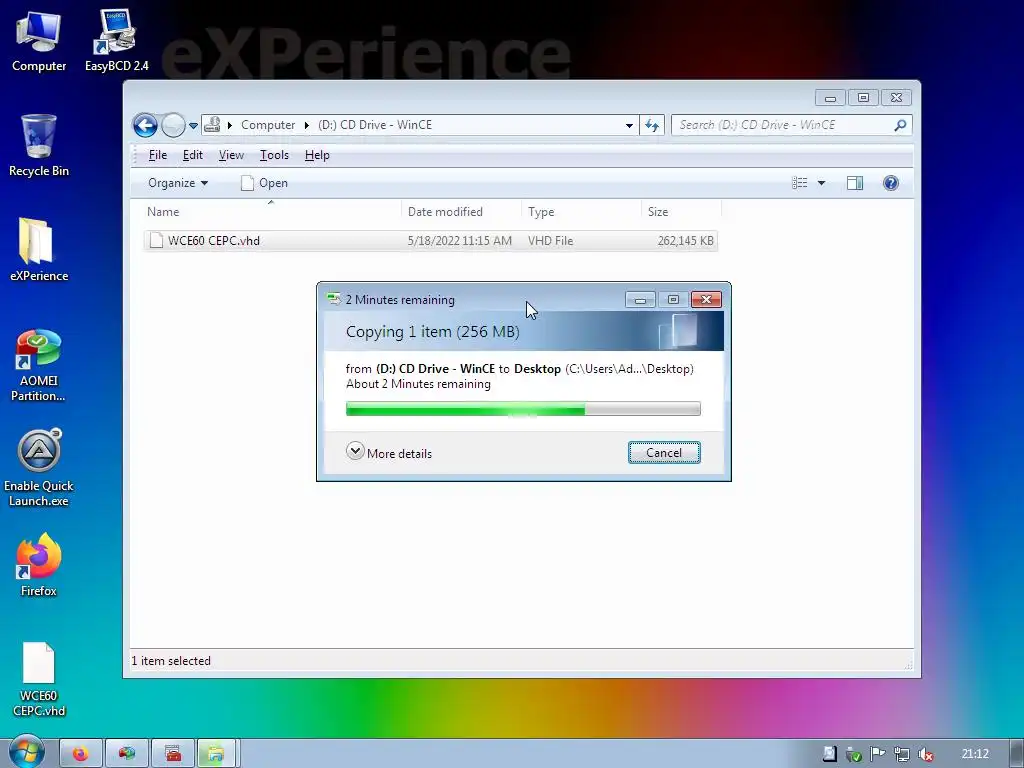Click Windows Explorer taskbar button
1024x768 pixels.
coord(216,753)
